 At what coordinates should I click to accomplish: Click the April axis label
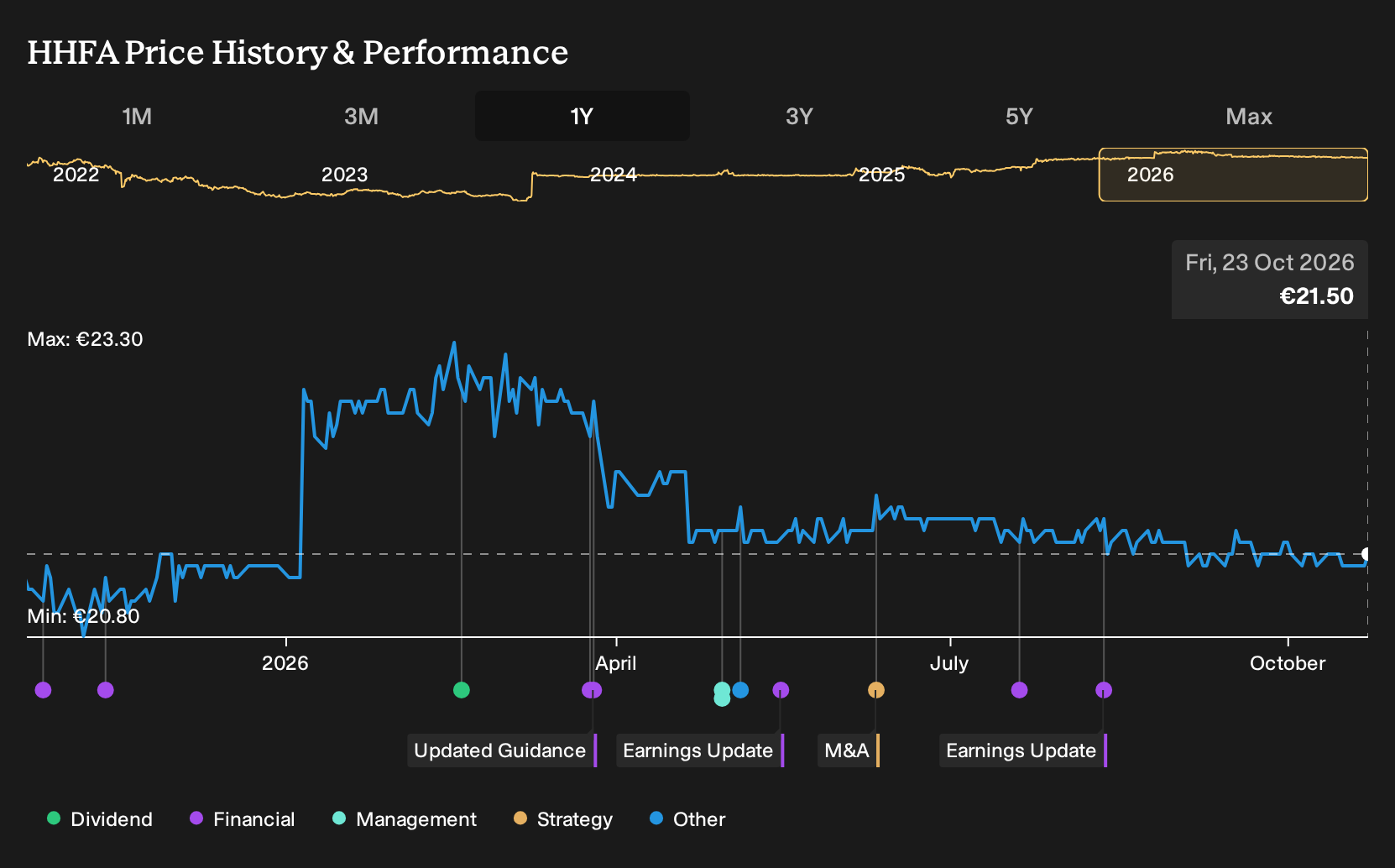pyautogui.click(x=616, y=663)
